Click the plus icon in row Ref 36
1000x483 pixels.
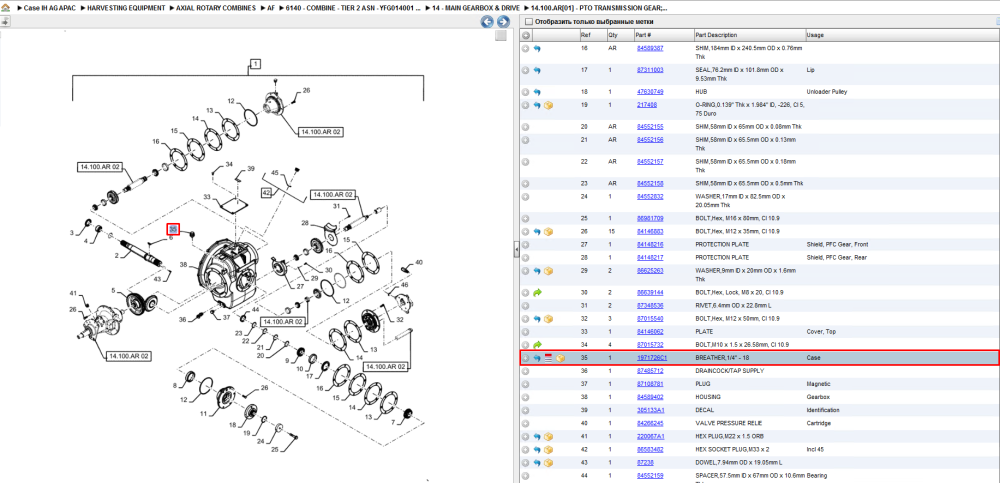[526, 371]
